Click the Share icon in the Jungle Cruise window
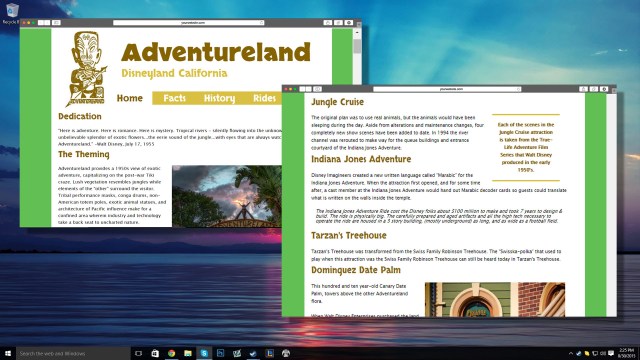640x360 pixels. [583, 89]
